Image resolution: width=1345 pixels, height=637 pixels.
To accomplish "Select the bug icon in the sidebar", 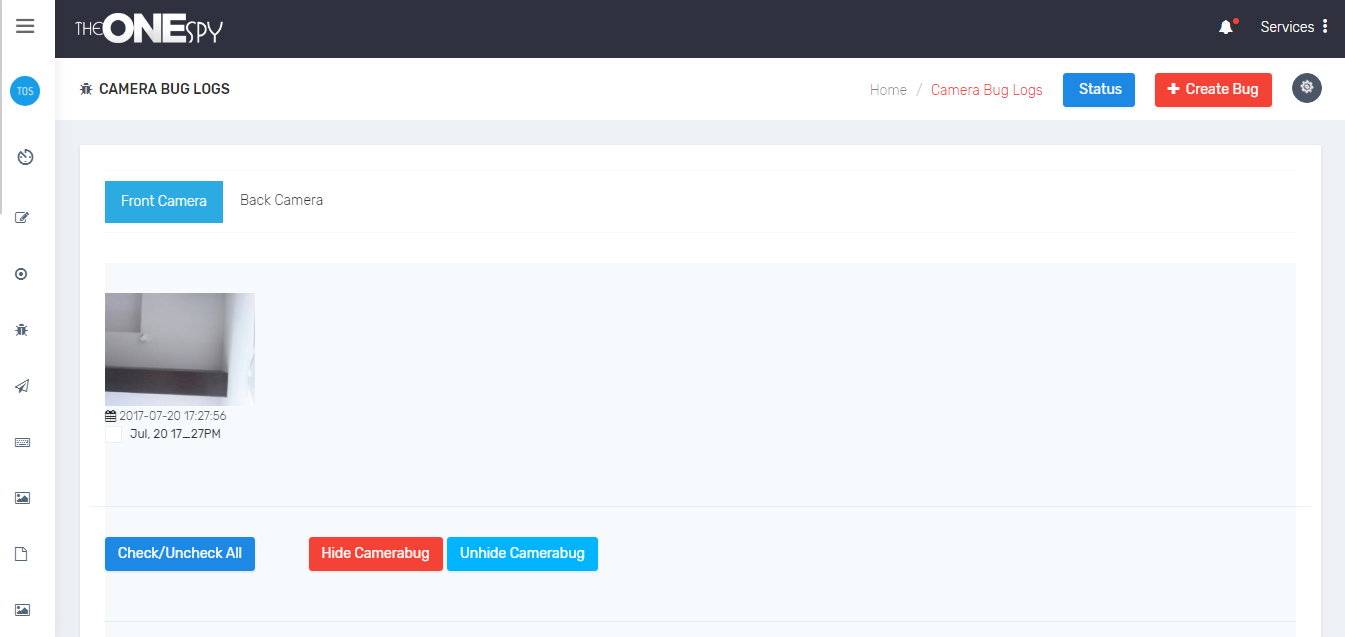I will 22,329.
